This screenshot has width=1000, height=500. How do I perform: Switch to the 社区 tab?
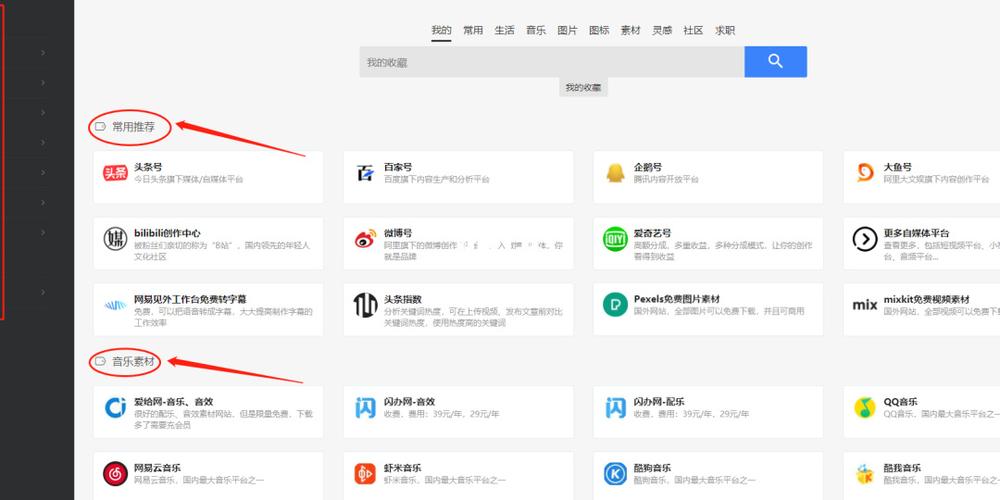pos(693,30)
